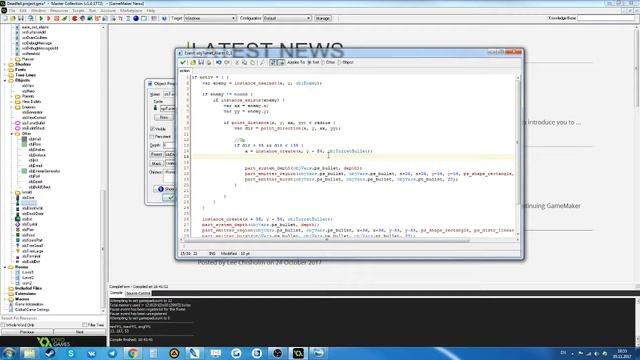This screenshot has width=640, height=360.
Task: Select the Self radio button in Applies To
Action: pos(309,62)
